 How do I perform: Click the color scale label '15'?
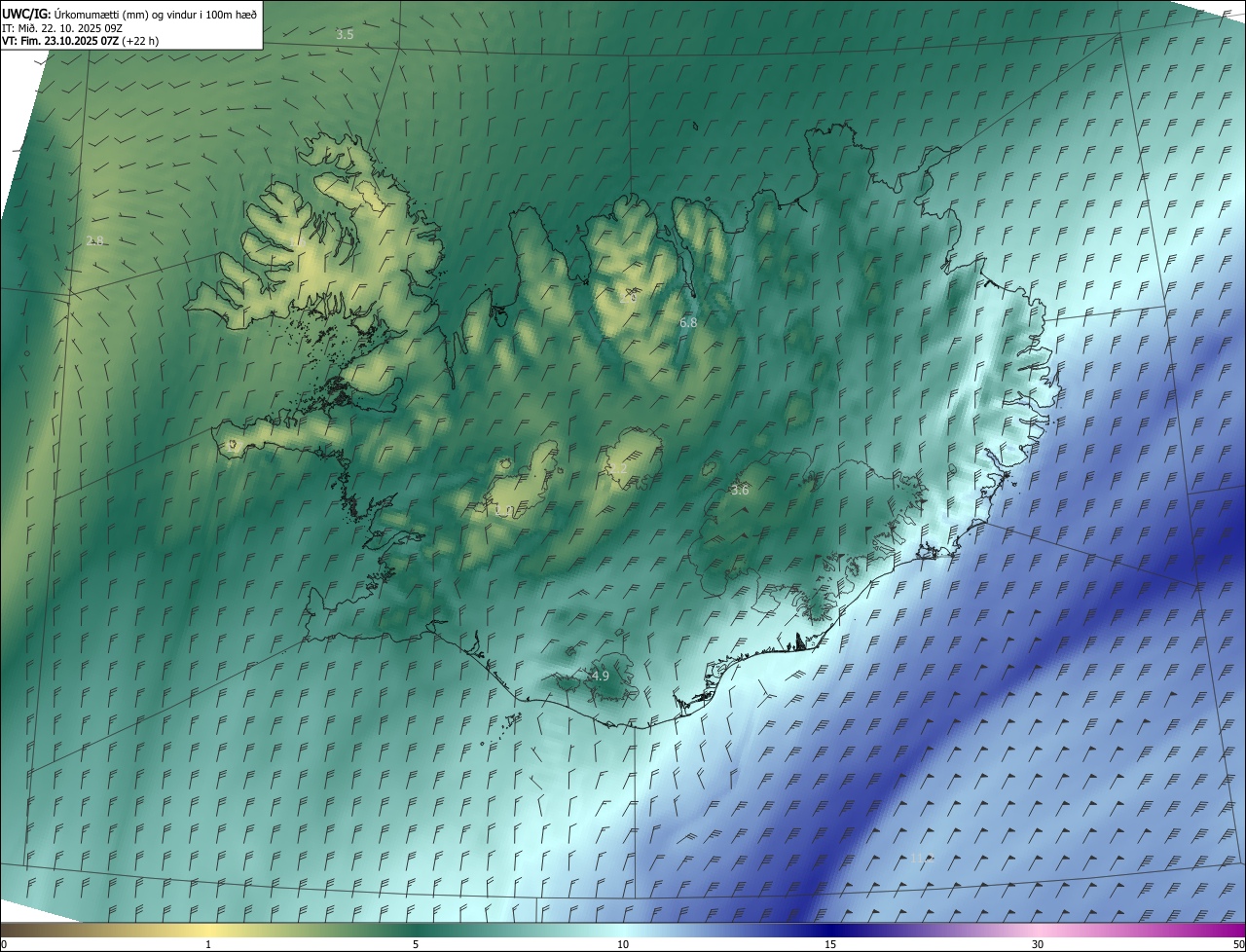[x=830, y=944]
